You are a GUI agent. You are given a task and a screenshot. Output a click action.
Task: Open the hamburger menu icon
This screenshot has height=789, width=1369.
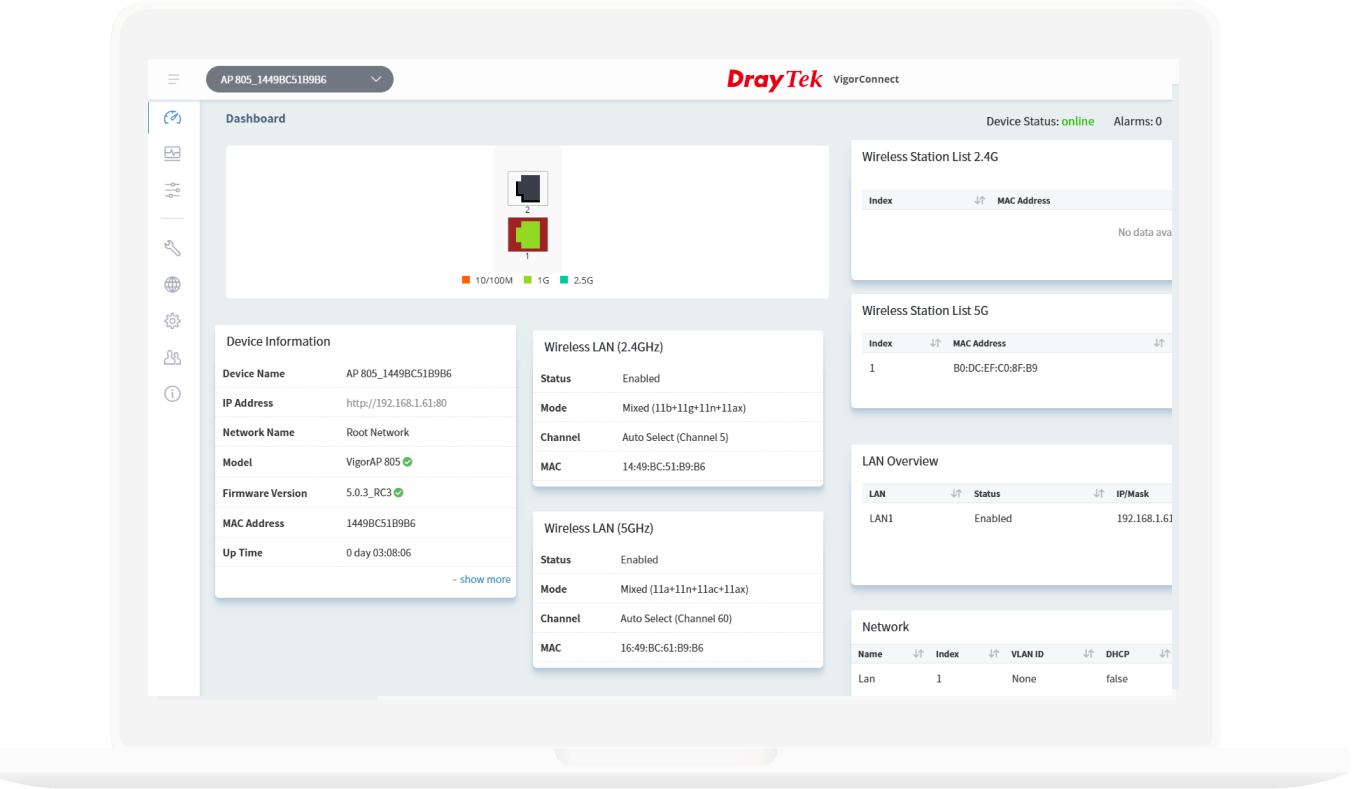click(174, 79)
